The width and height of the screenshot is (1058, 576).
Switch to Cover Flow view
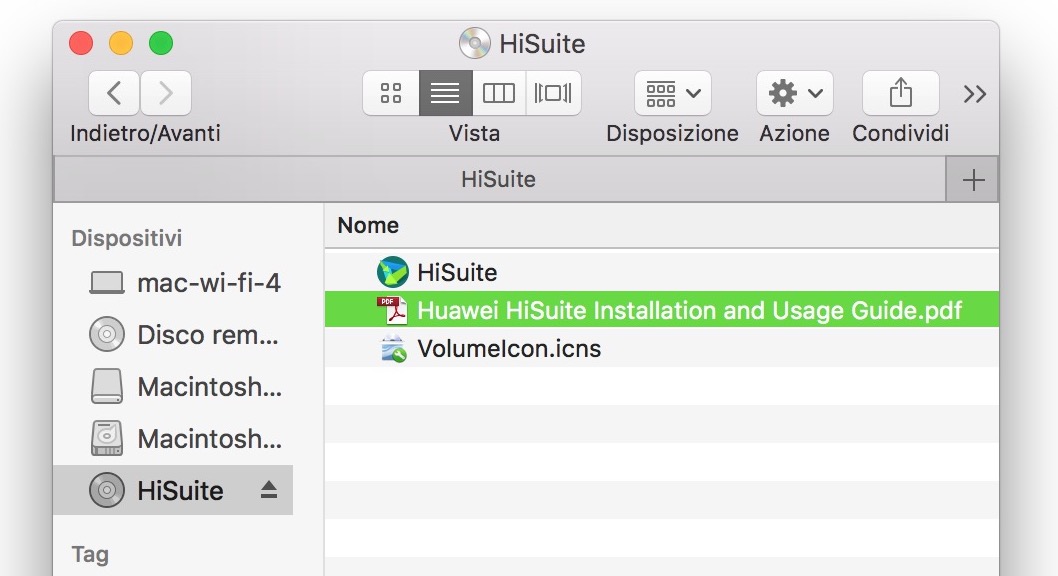pyautogui.click(x=553, y=94)
